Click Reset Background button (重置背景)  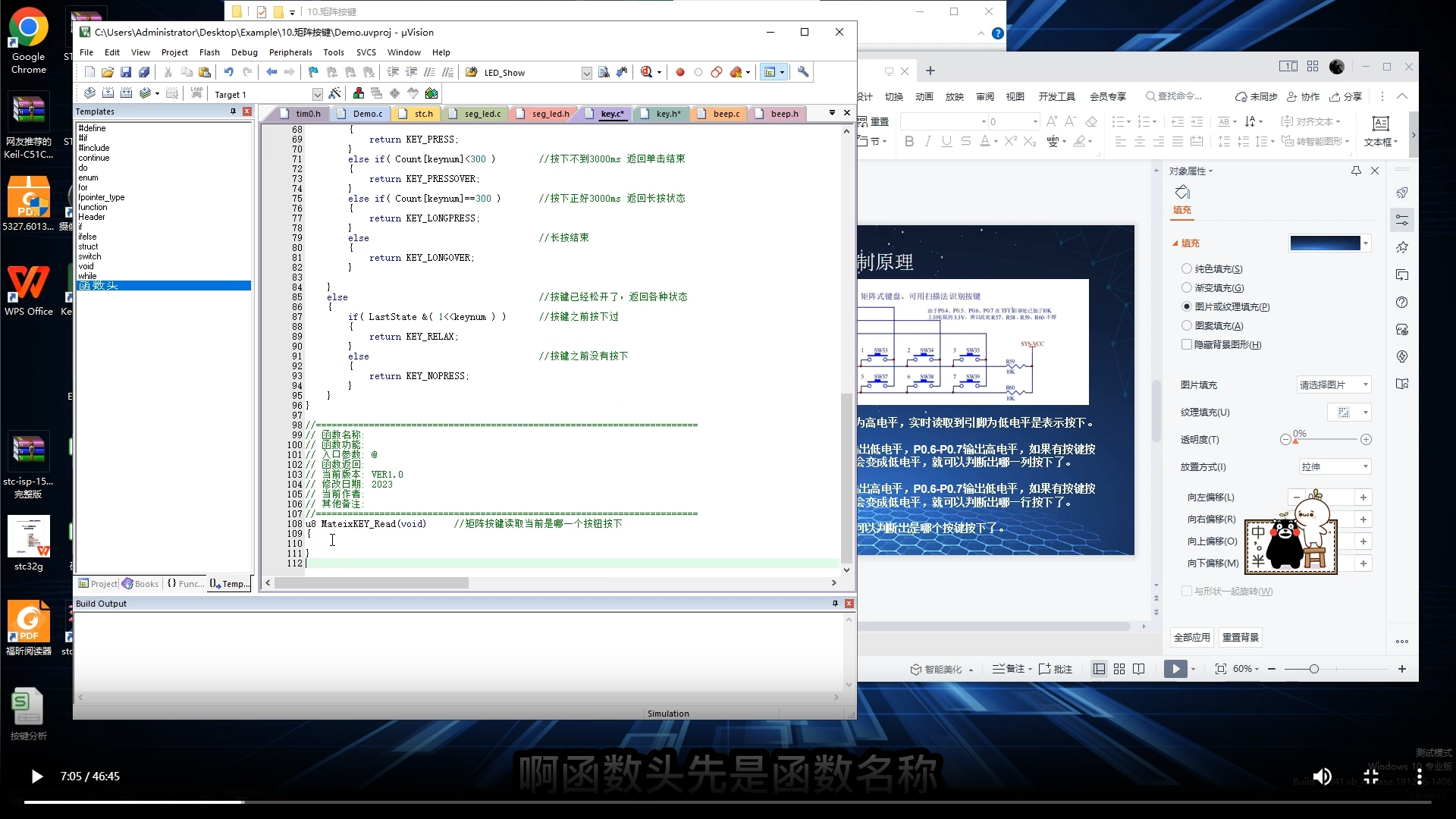pos(1241,638)
